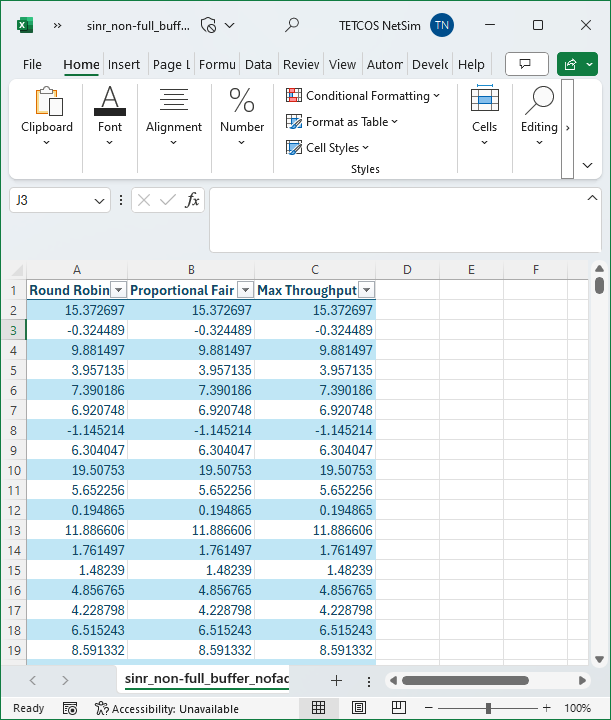611x720 pixels.
Task: Switch to the Insert tab
Action: pyautogui.click(x=124, y=65)
